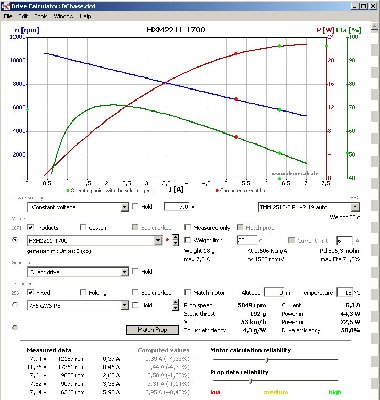Click the Match Prop button
380x400 pixels.
152,330
